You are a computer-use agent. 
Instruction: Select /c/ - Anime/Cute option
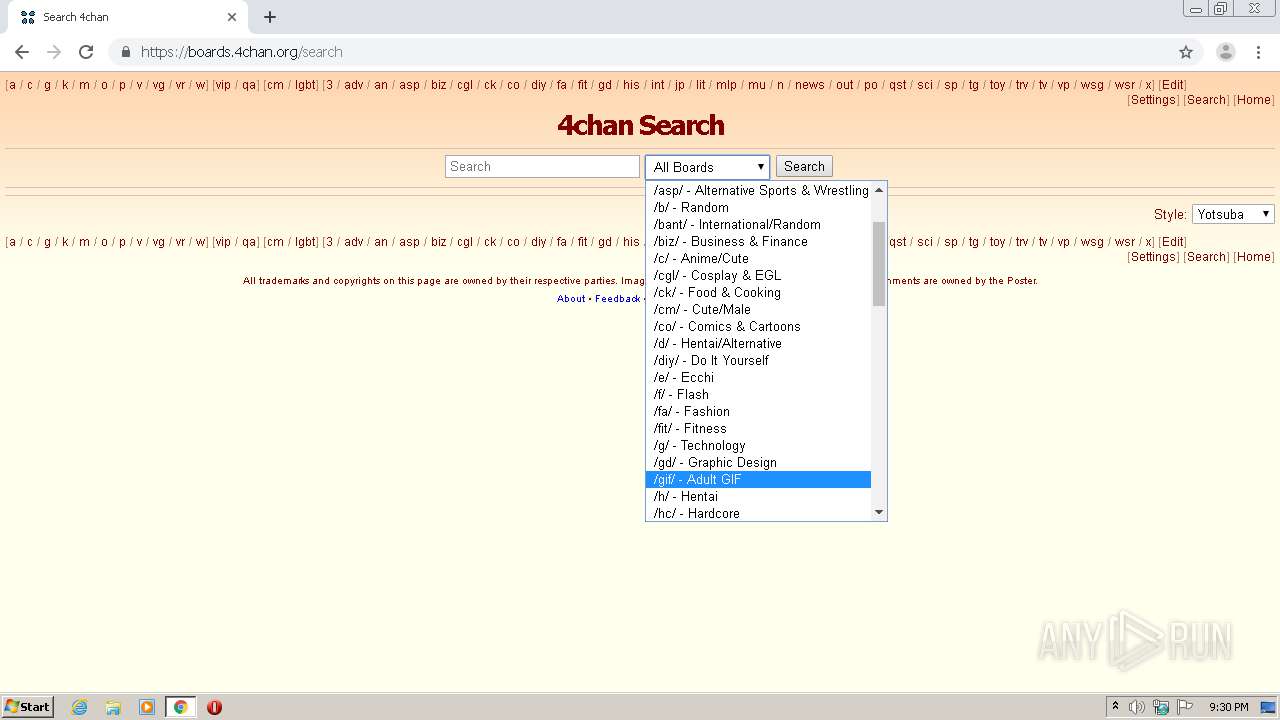point(758,258)
